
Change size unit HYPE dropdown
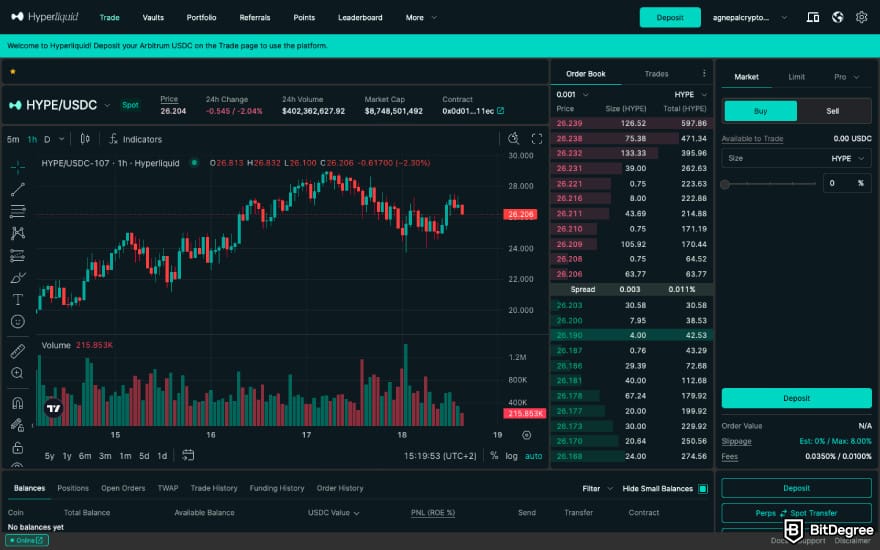coord(847,158)
